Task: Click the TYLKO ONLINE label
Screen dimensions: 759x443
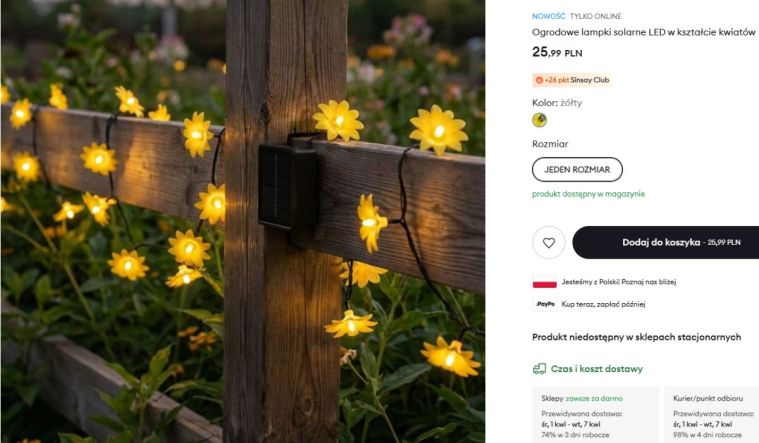Action: (x=595, y=16)
